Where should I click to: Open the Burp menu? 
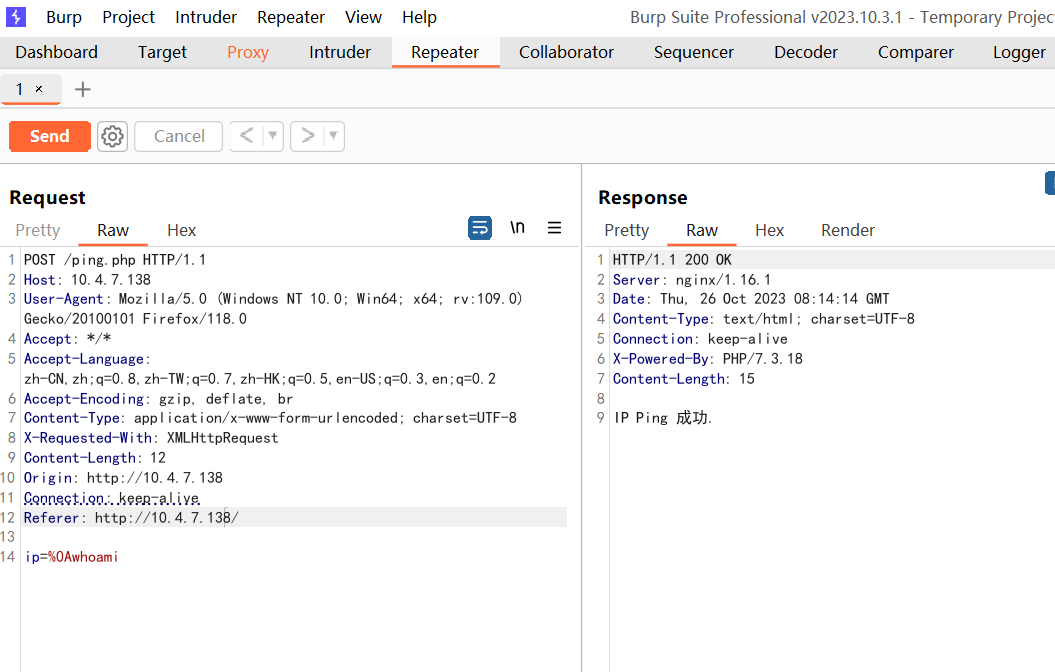point(64,17)
